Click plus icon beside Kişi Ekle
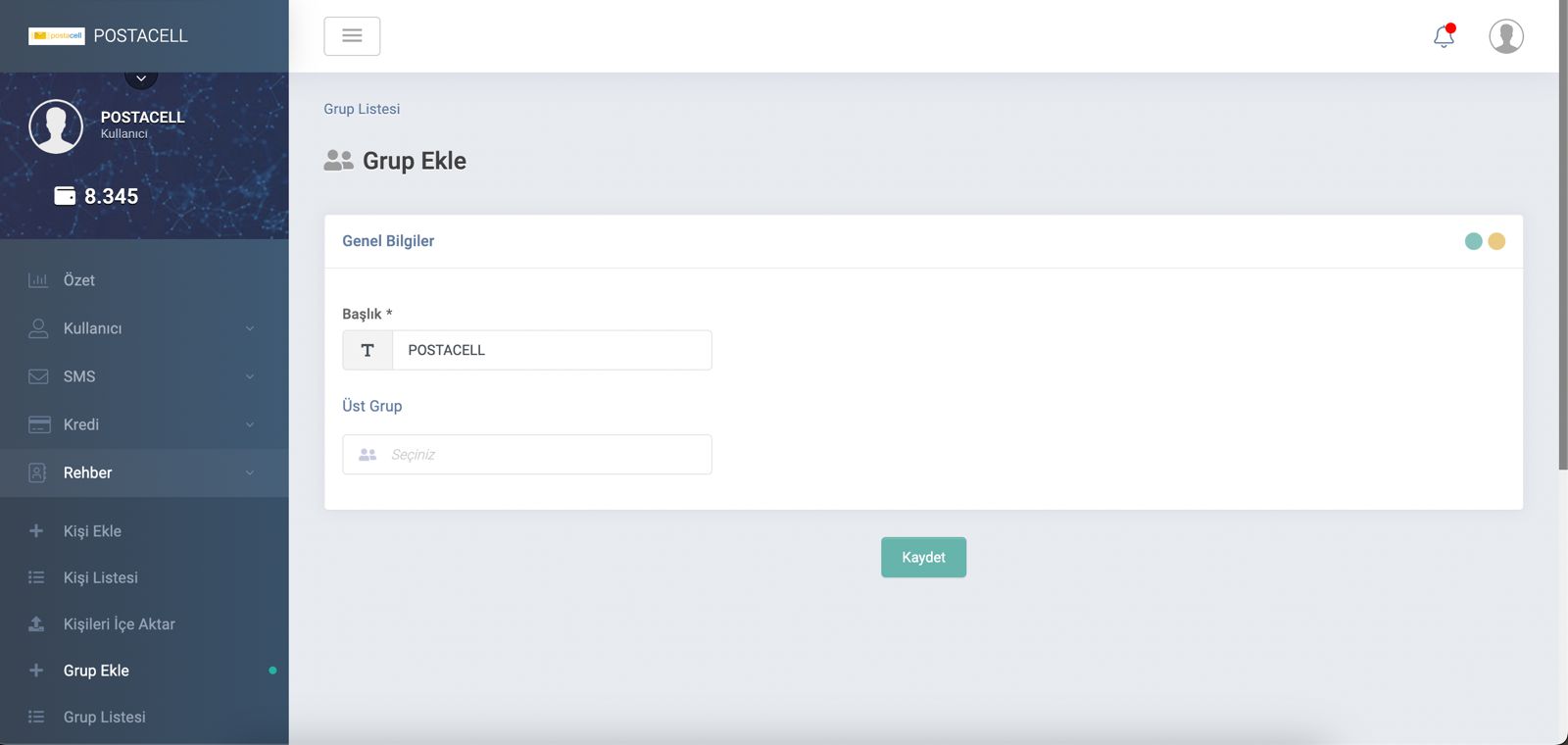1568x745 pixels. click(x=36, y=531)
